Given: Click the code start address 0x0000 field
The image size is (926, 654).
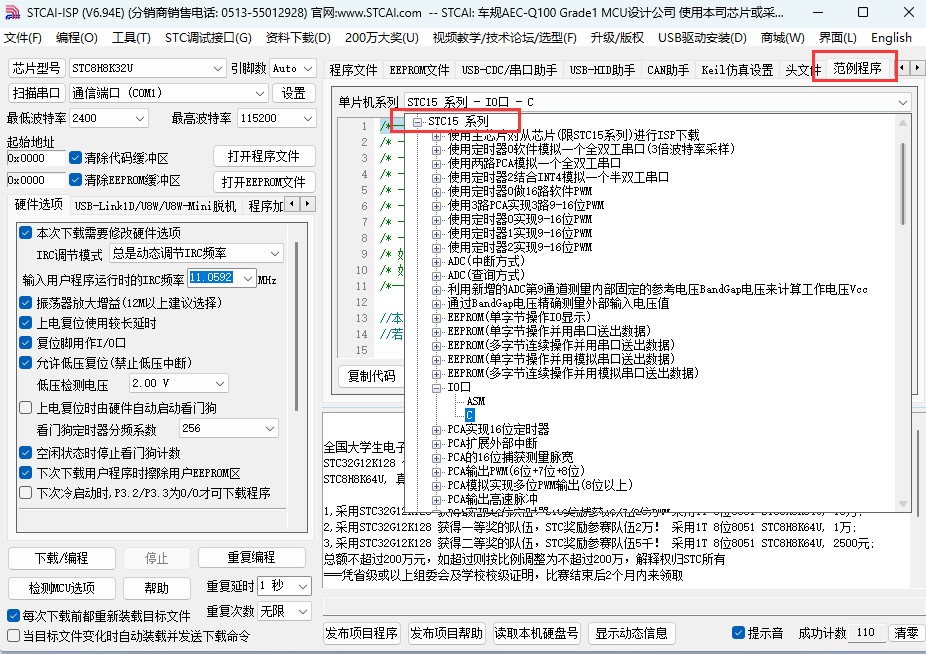Looking at the screenshot, I should point(36,158).
